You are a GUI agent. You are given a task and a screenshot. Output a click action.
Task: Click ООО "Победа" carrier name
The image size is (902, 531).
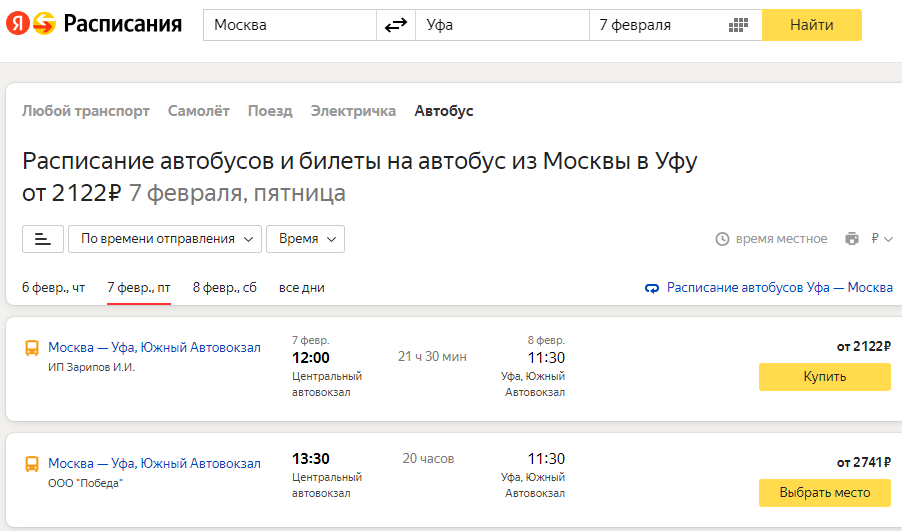point(85,483)
